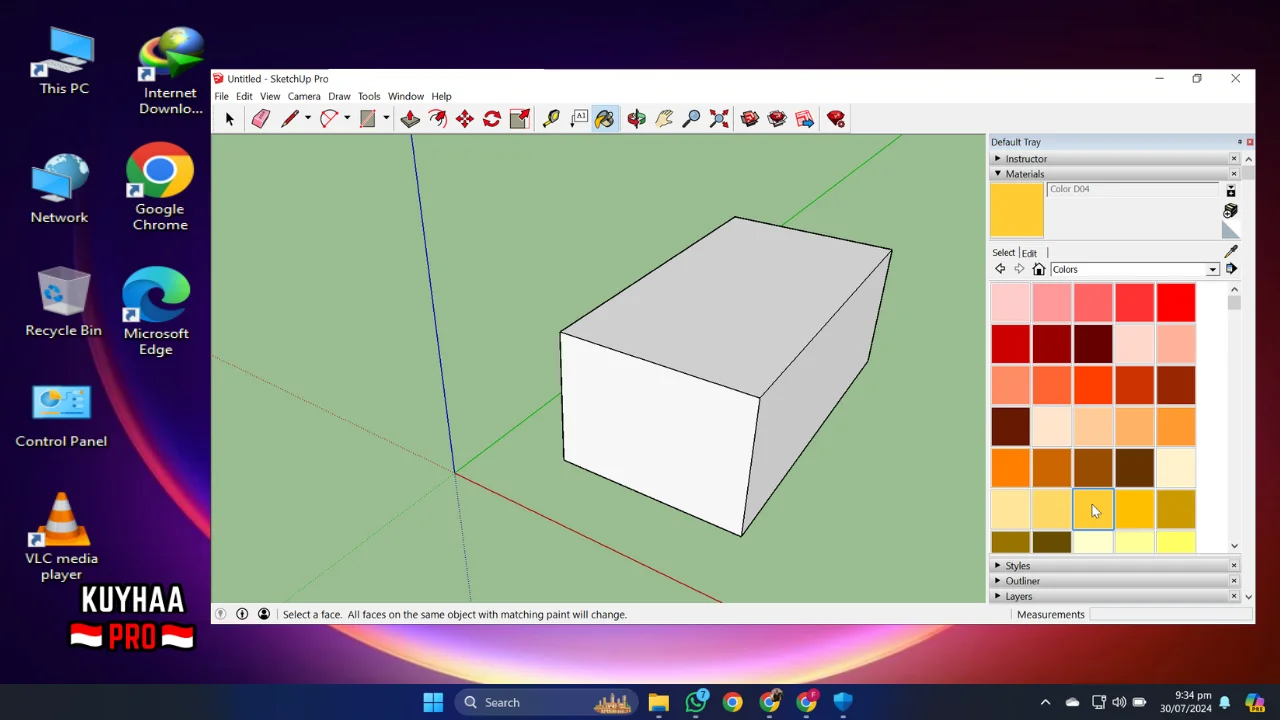Select the Tape Measure tool
The height and width of the screenshot is (720, 1280).
[x=551, y=119]
